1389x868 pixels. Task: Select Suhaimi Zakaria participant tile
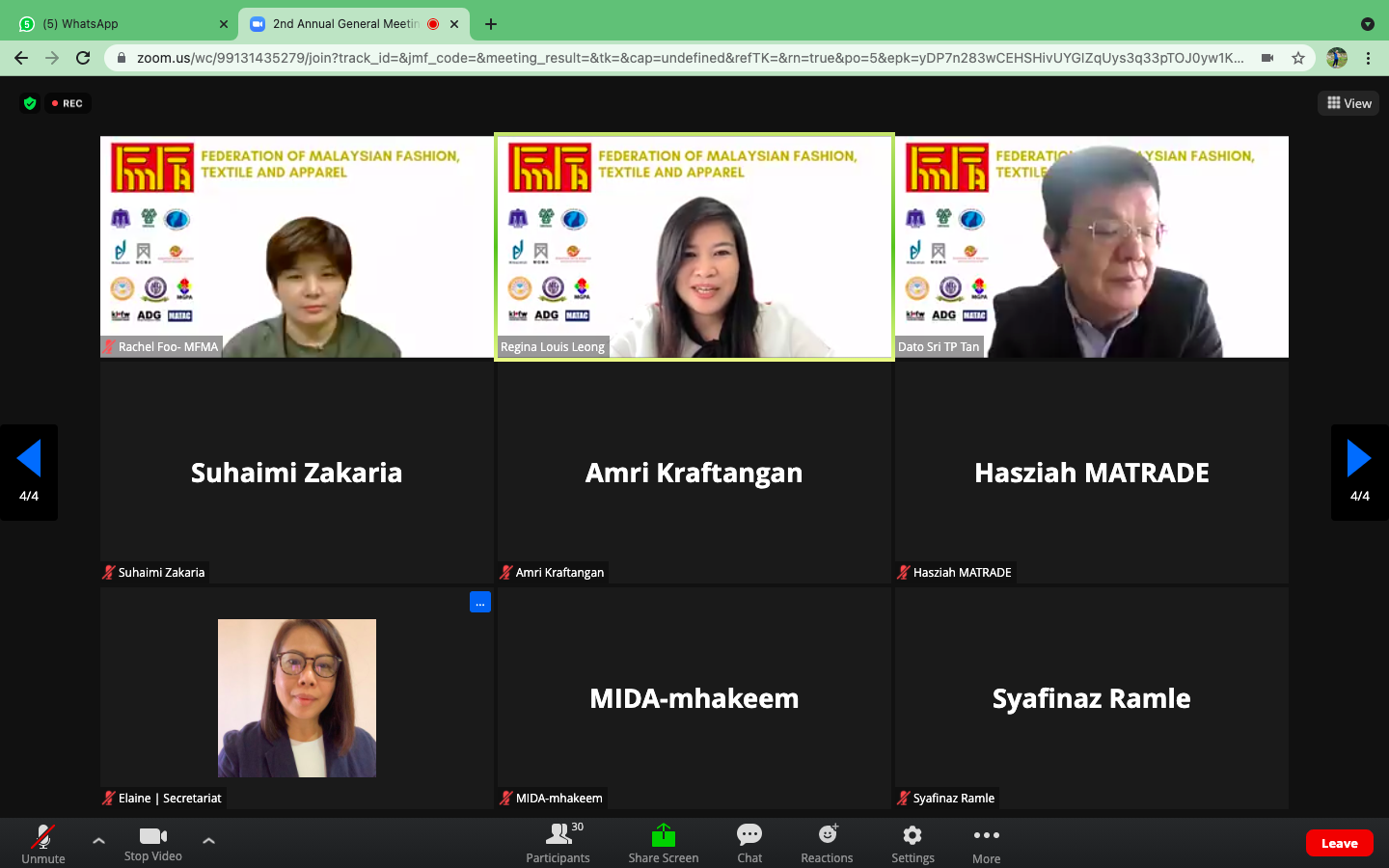click(296, 473)
